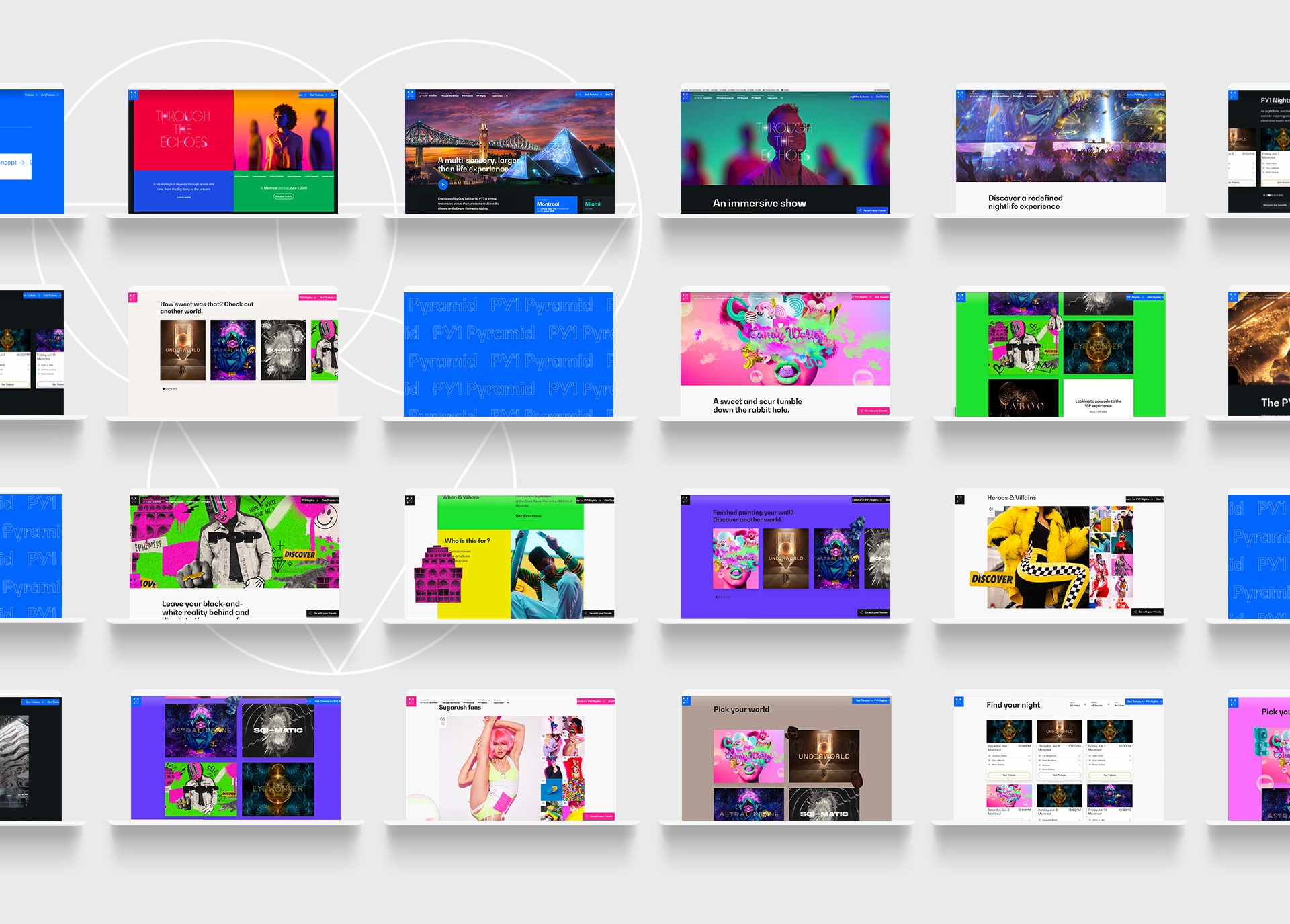Open 'Through the Echoes' nav item on pyramid screen

click(x=450, y=95)
